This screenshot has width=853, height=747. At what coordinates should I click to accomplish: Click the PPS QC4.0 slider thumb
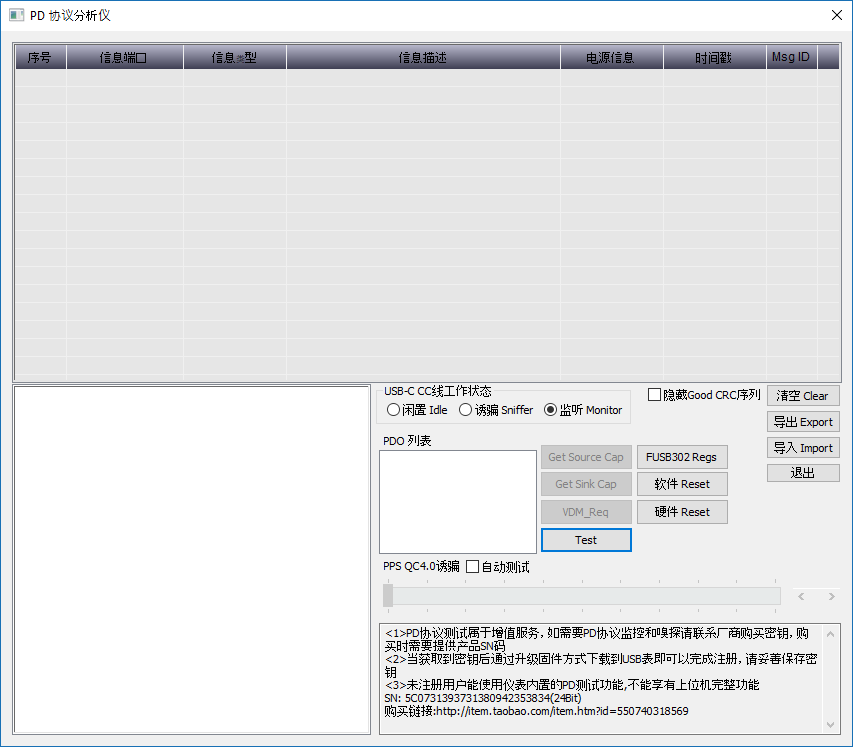coord(388,596)
